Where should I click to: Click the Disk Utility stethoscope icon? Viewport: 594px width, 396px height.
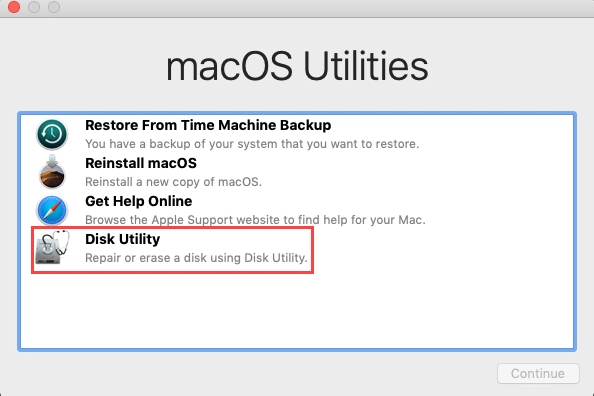coord(52,247)
